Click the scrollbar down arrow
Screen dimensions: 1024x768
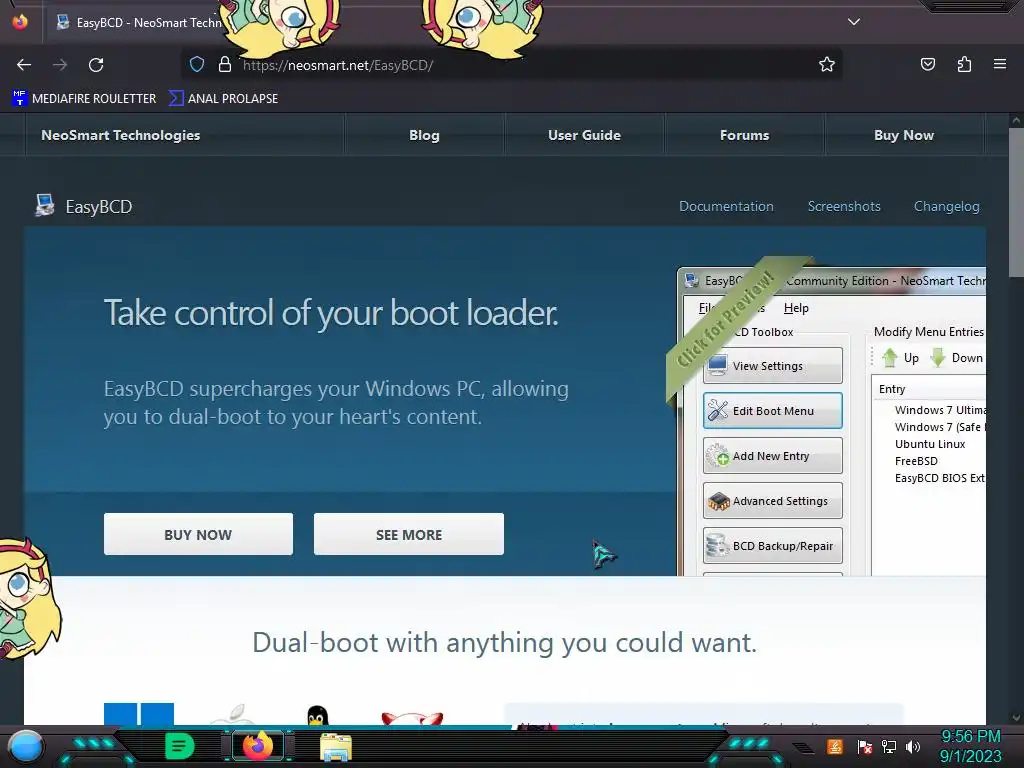point(1016,718)
